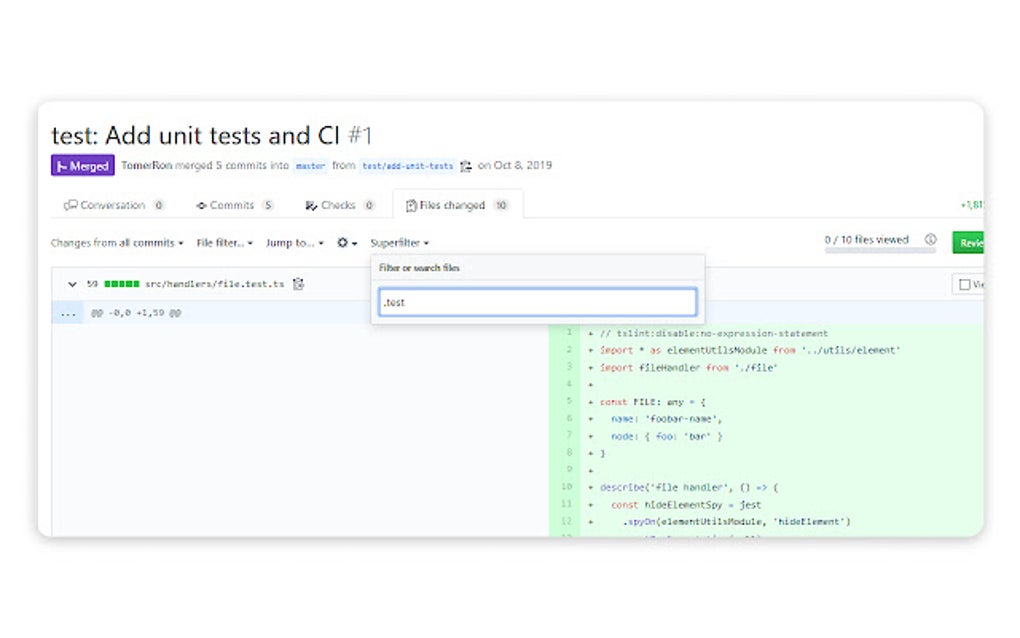Viewport: 1020px width, 638px height.
Task: Copy the branch name test/add-unit-tests
Action: 466,166
